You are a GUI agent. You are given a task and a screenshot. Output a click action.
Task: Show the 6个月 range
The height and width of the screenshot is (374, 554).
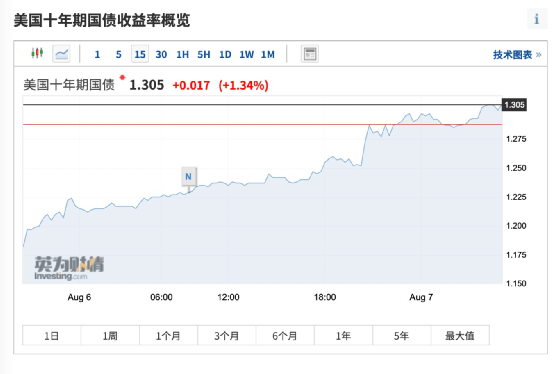tap(285, 335)
